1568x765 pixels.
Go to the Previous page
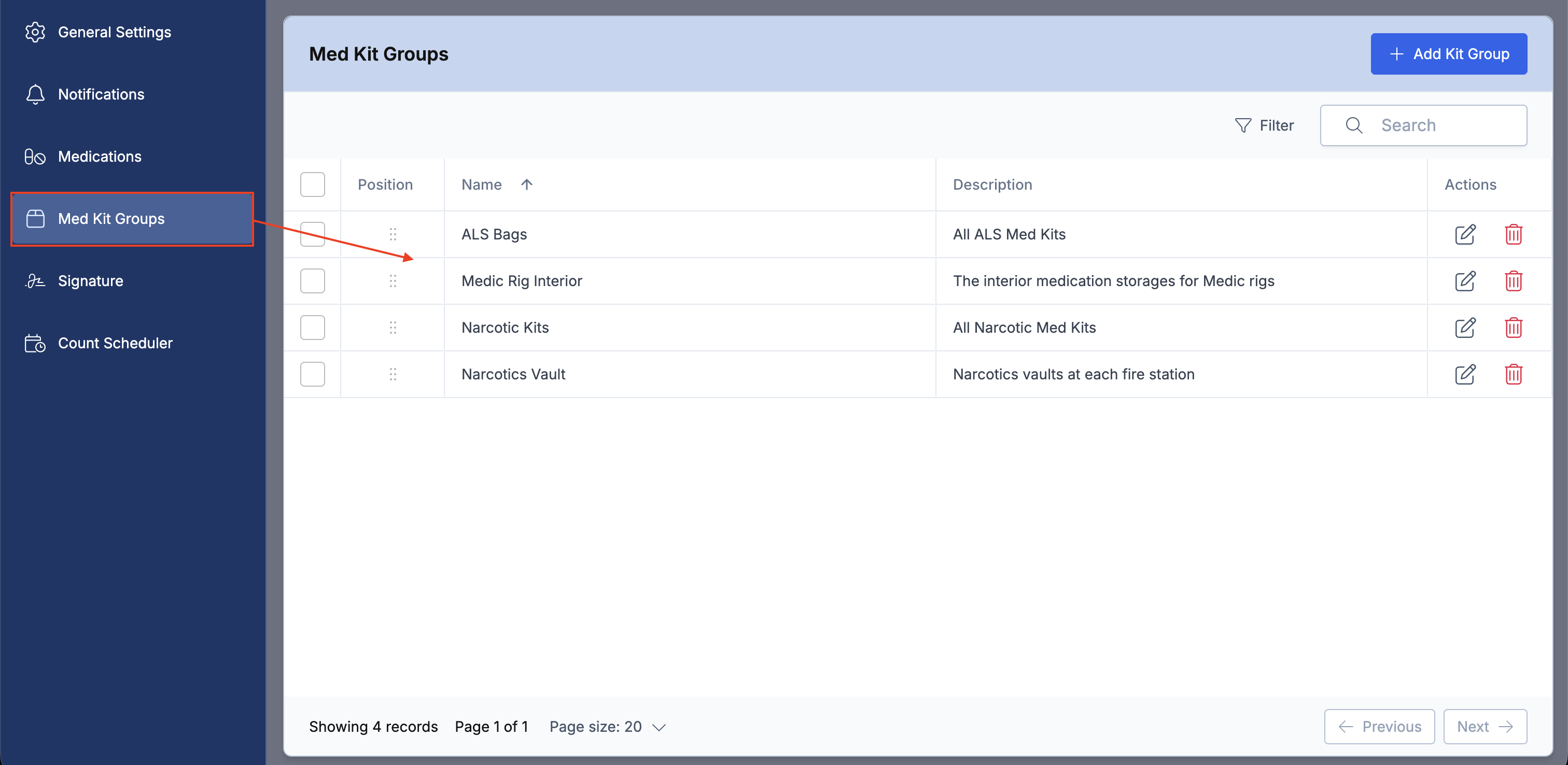(1379, 727)
